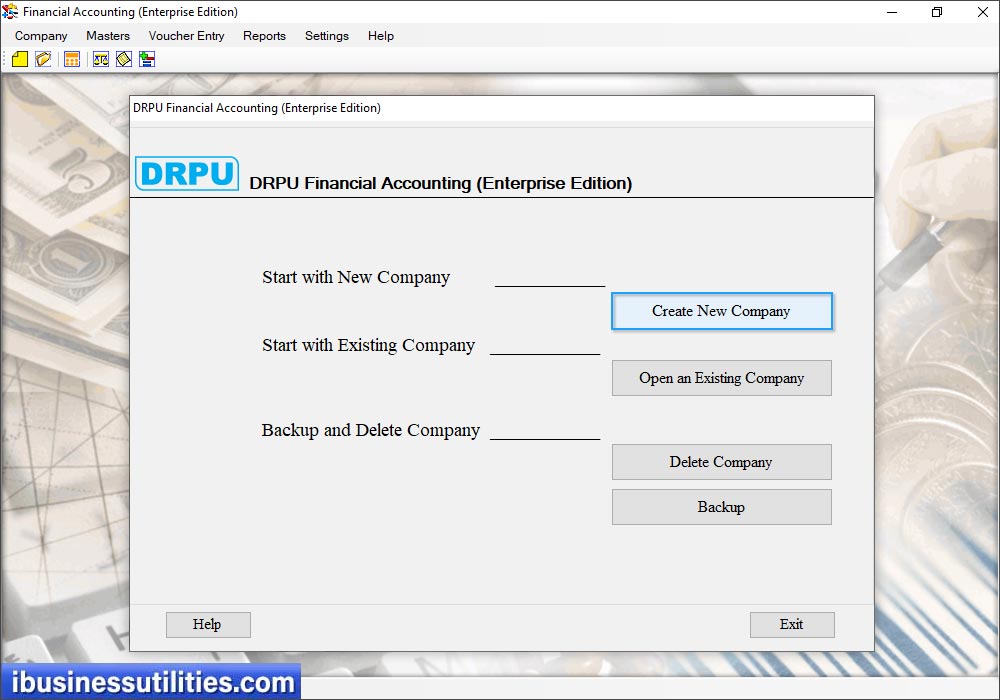Open the Voucher Entry menu
The height and width of the screenshot is (700, 1000).
pyautogui.click(x=186, y=36)
